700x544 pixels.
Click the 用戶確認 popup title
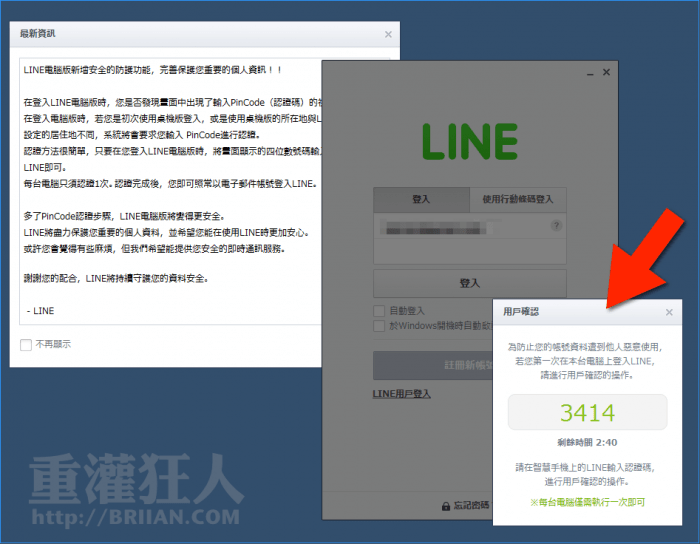521,312
